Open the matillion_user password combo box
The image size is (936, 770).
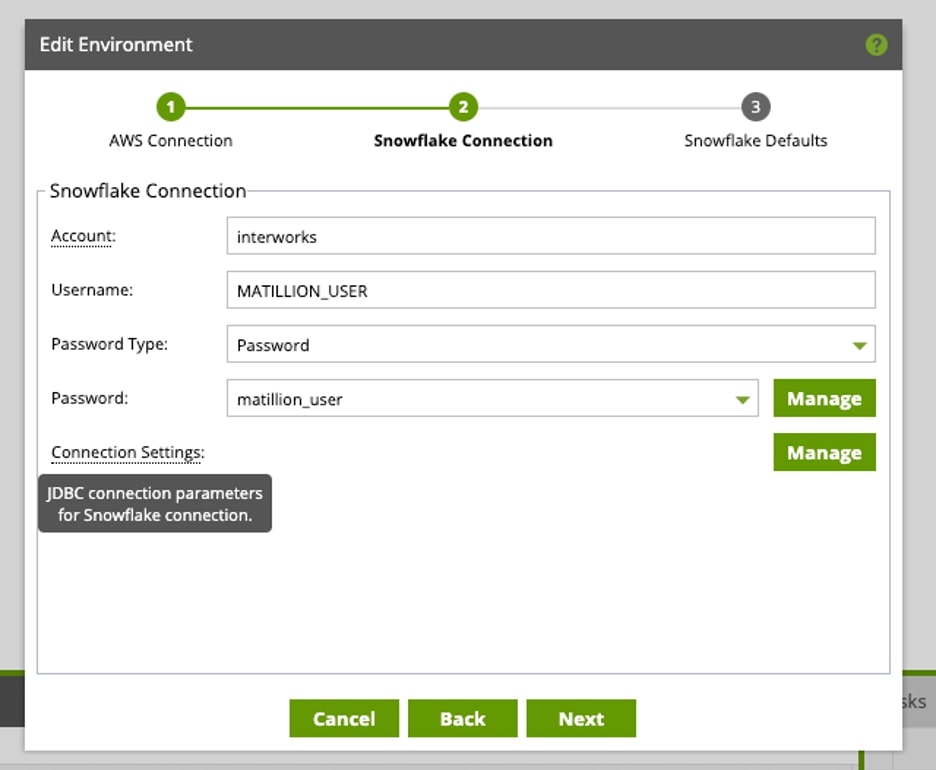(492, 398)
